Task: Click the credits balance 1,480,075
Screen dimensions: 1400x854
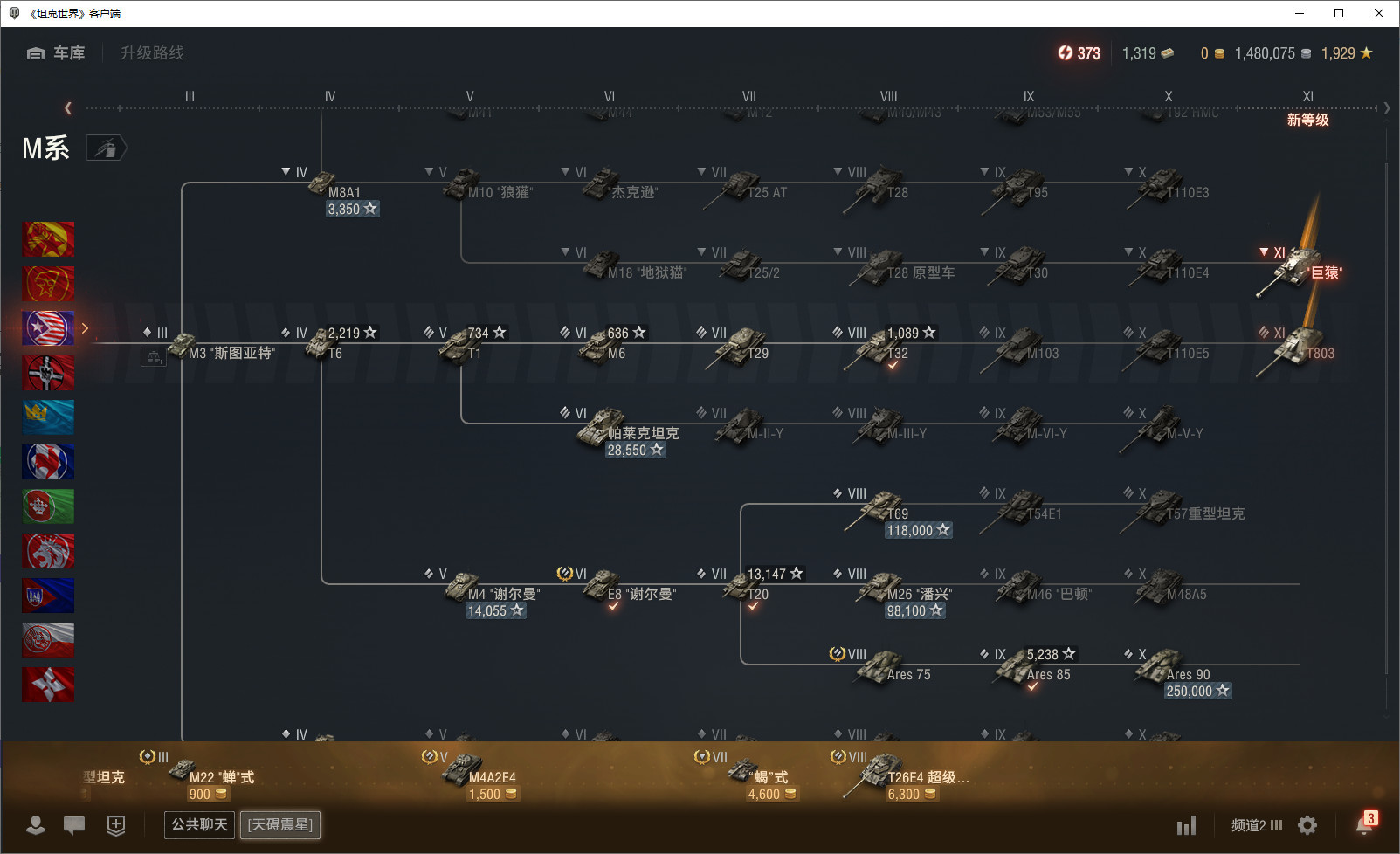Action: pos(1272,53)
